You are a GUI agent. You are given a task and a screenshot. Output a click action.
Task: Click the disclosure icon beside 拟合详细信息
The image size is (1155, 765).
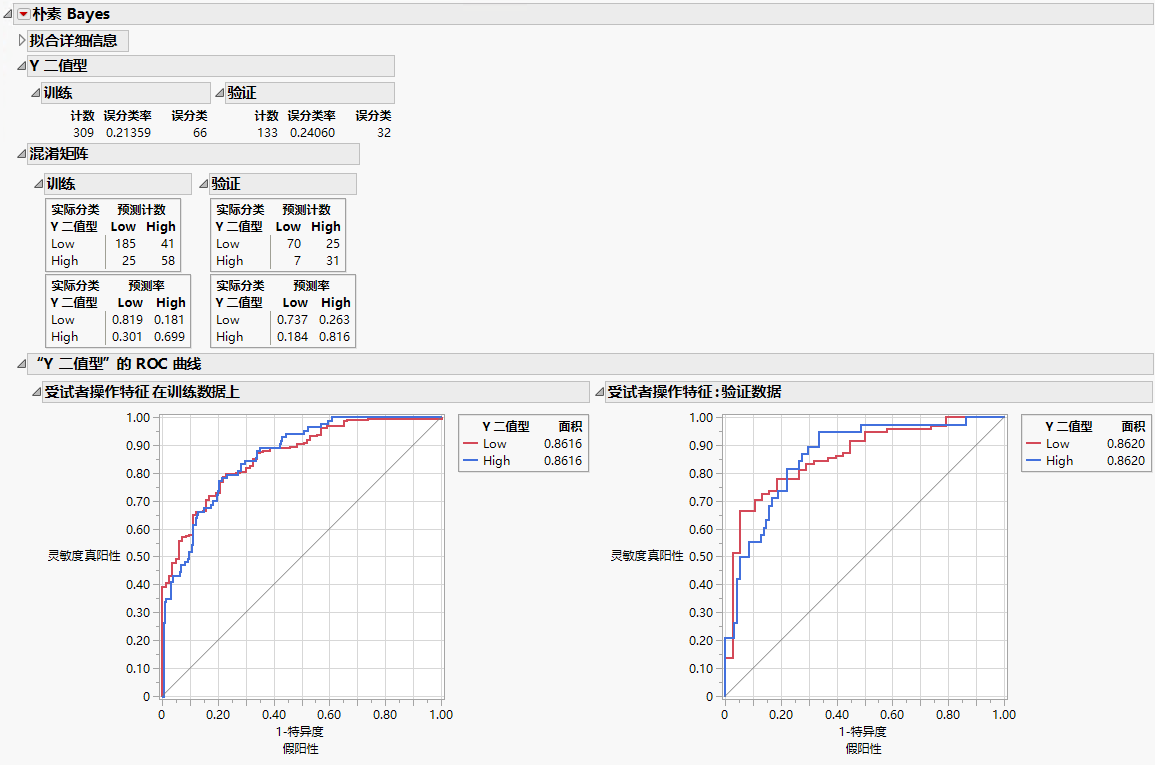point(20,40)
